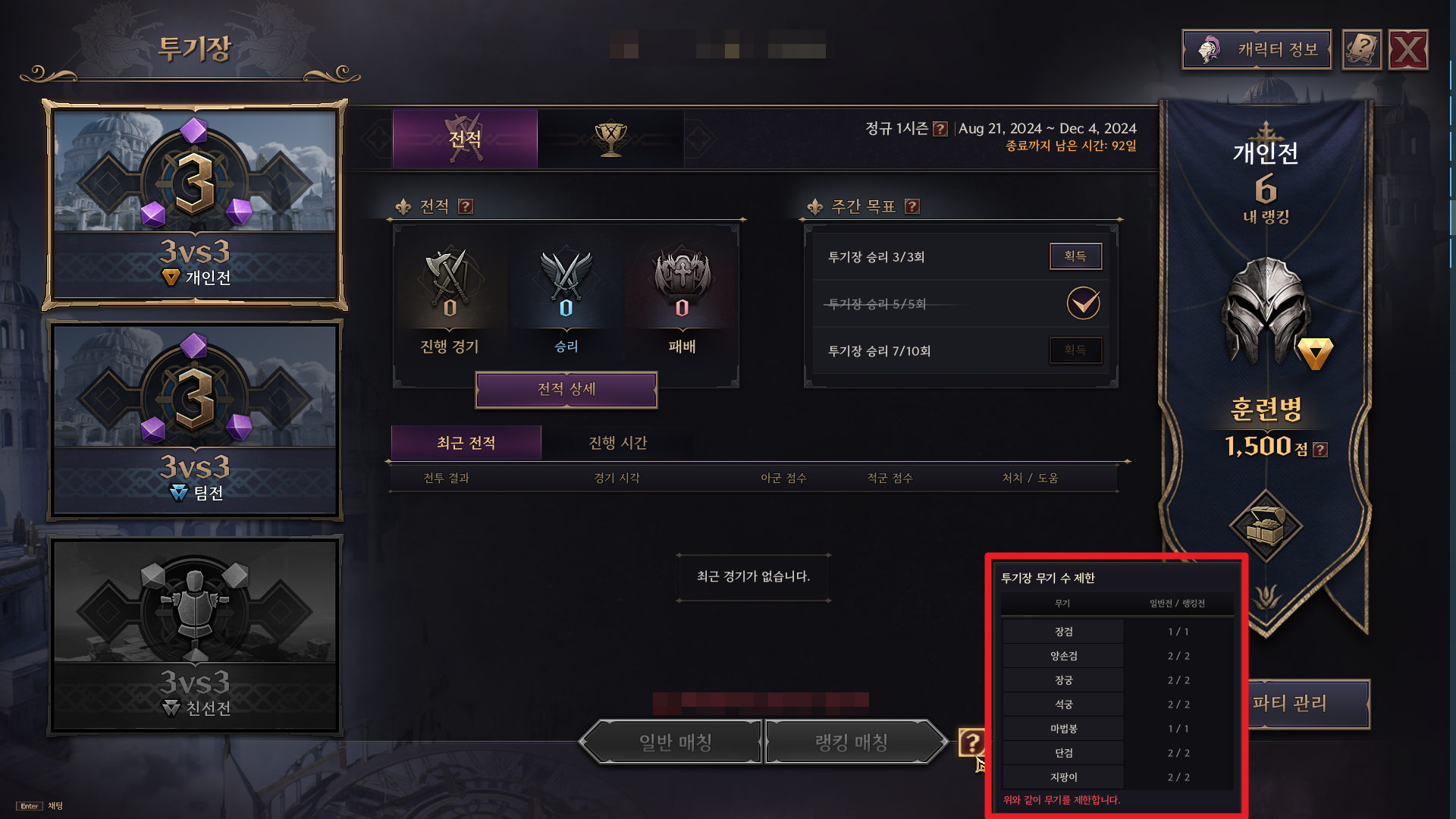Switch to the 전적 tab
Screen dimensions: 1456x819
465,139
